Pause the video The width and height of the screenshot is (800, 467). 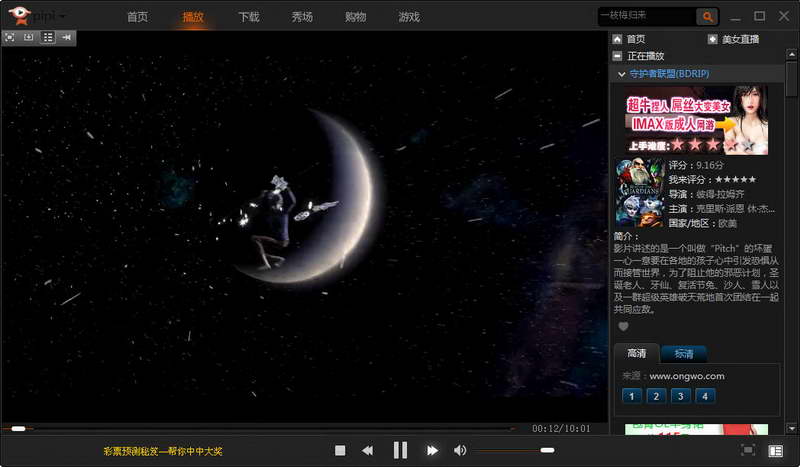pyautogui.click(x=401, y=450)
